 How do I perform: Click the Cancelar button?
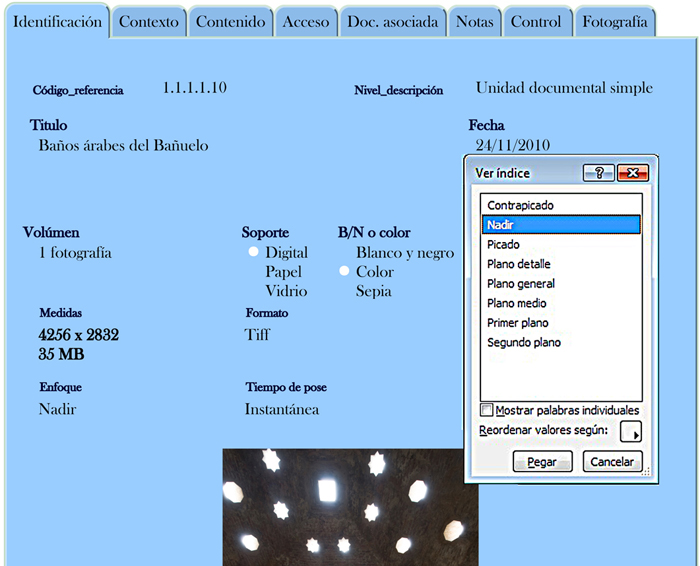click(x=612, y=462)
